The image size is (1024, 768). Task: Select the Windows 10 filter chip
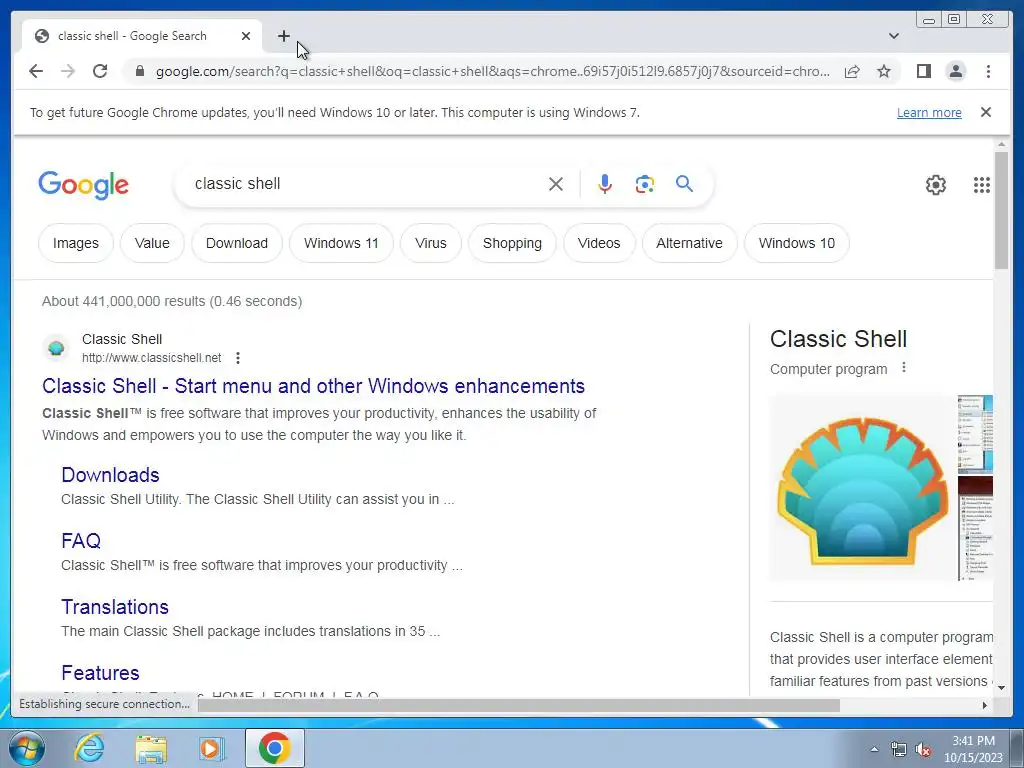click(797, 243)
